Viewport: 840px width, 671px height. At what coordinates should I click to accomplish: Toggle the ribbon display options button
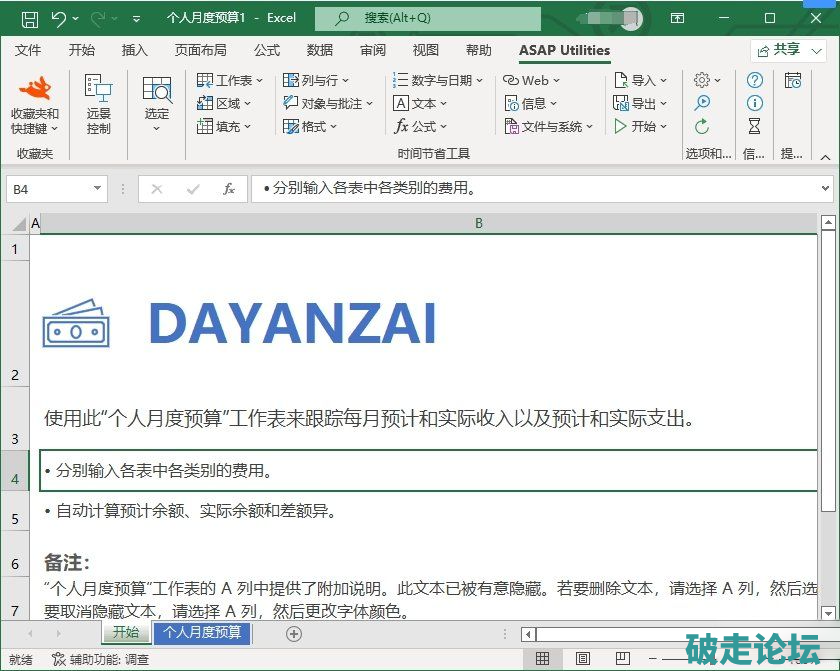pyautogui.click(x=678, y=18)
